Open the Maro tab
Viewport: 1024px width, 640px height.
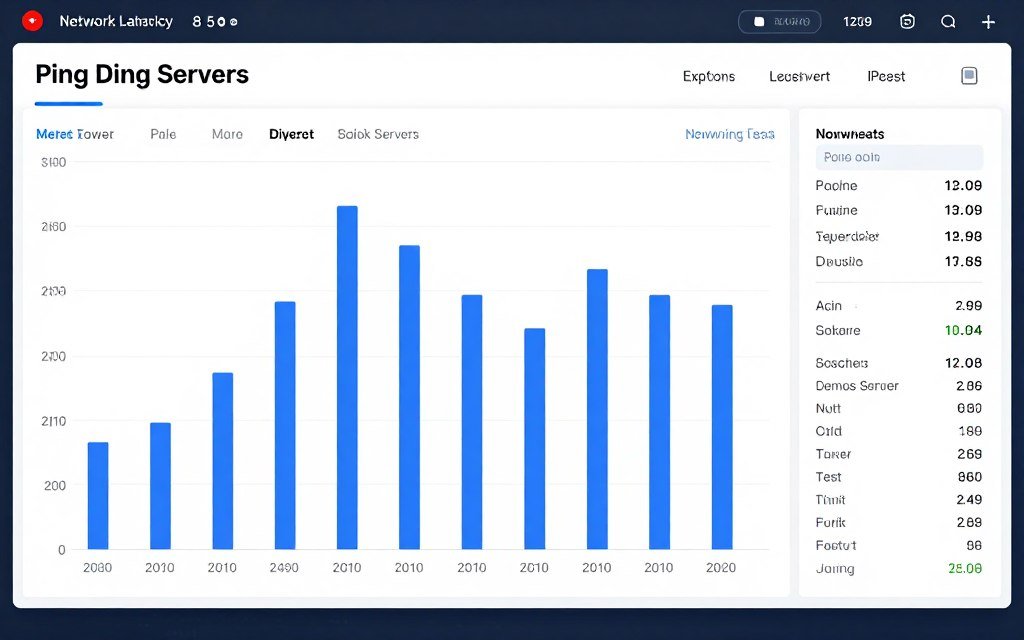click(227, 134)
